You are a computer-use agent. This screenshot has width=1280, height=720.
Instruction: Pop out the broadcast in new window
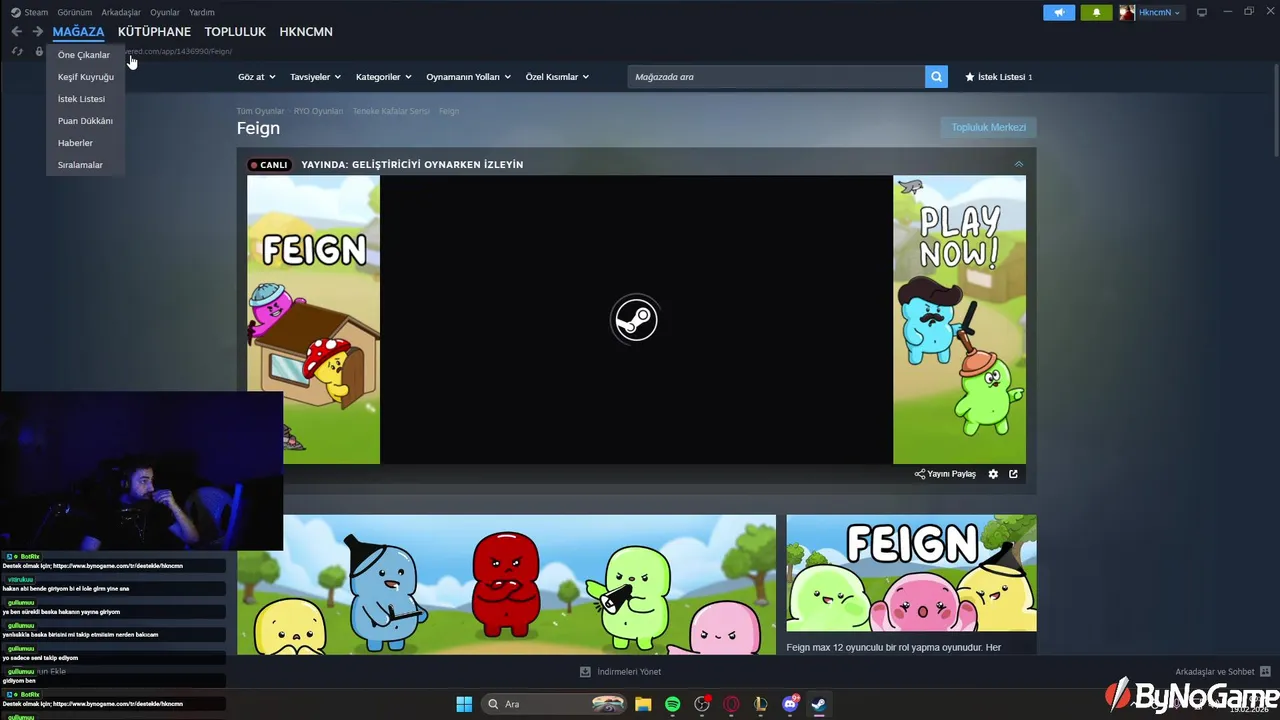pos(1013,474)
